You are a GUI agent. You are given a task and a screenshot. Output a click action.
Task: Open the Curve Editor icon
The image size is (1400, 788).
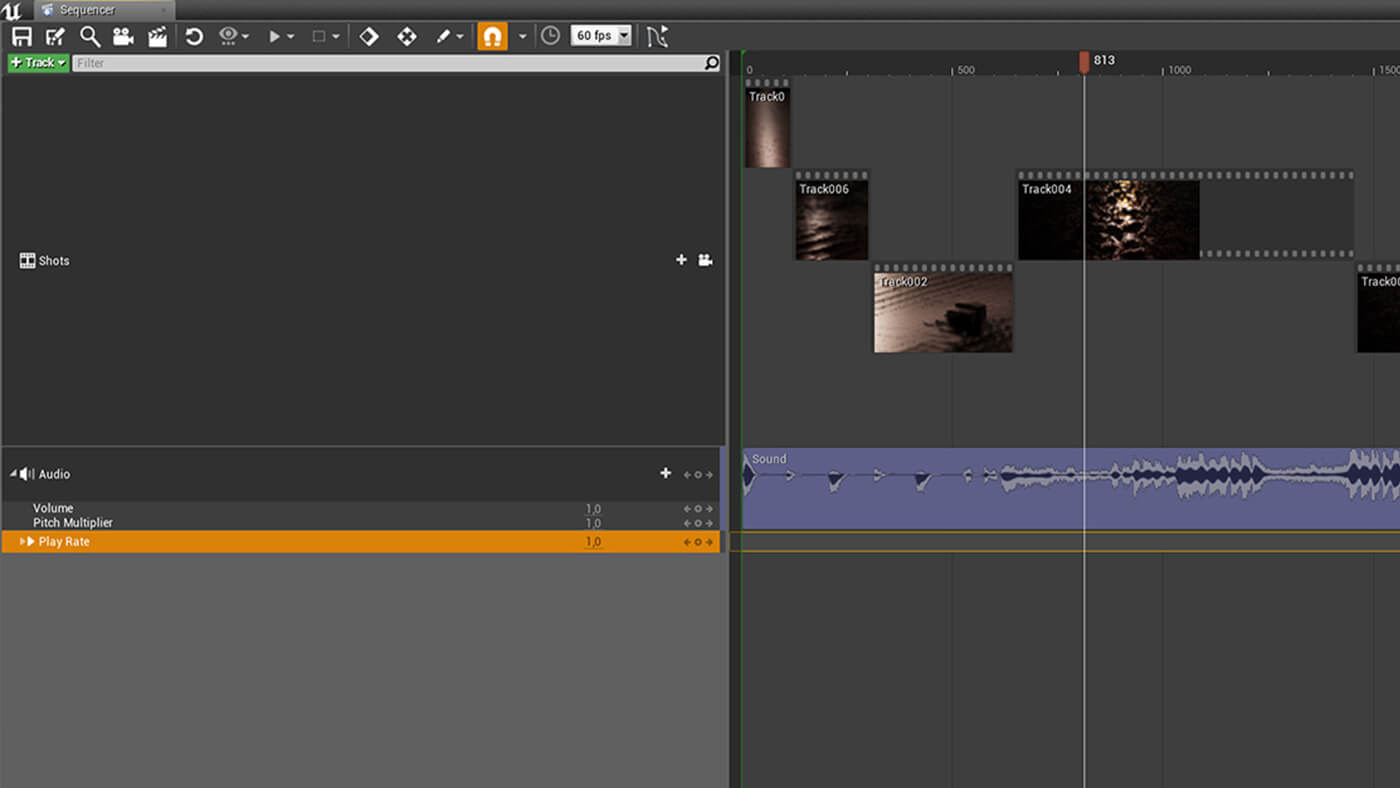(x=656, y=36)
